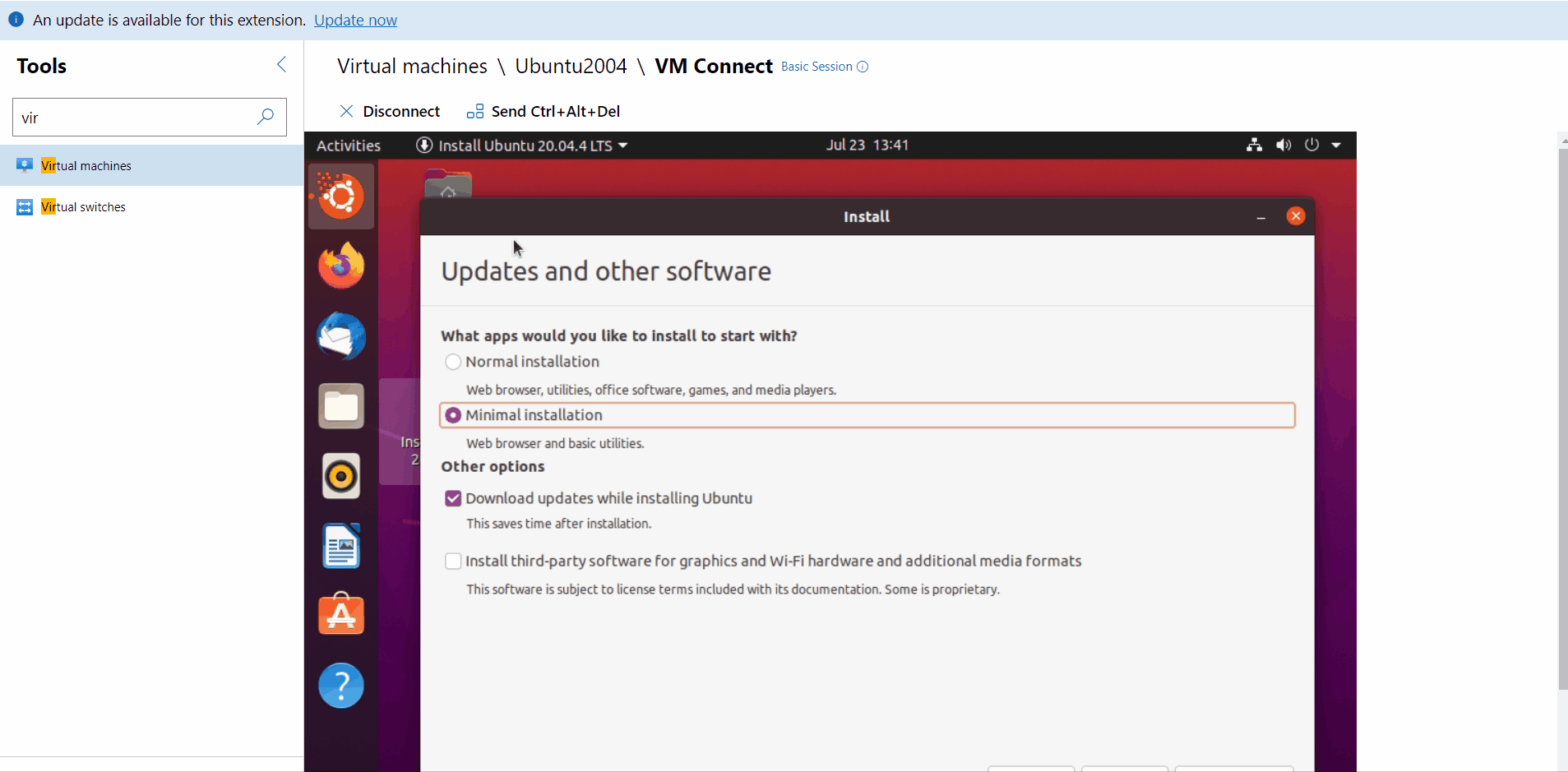
Task: Click the 'Updates and other software' heading
Action: click(x=606, y=271)
